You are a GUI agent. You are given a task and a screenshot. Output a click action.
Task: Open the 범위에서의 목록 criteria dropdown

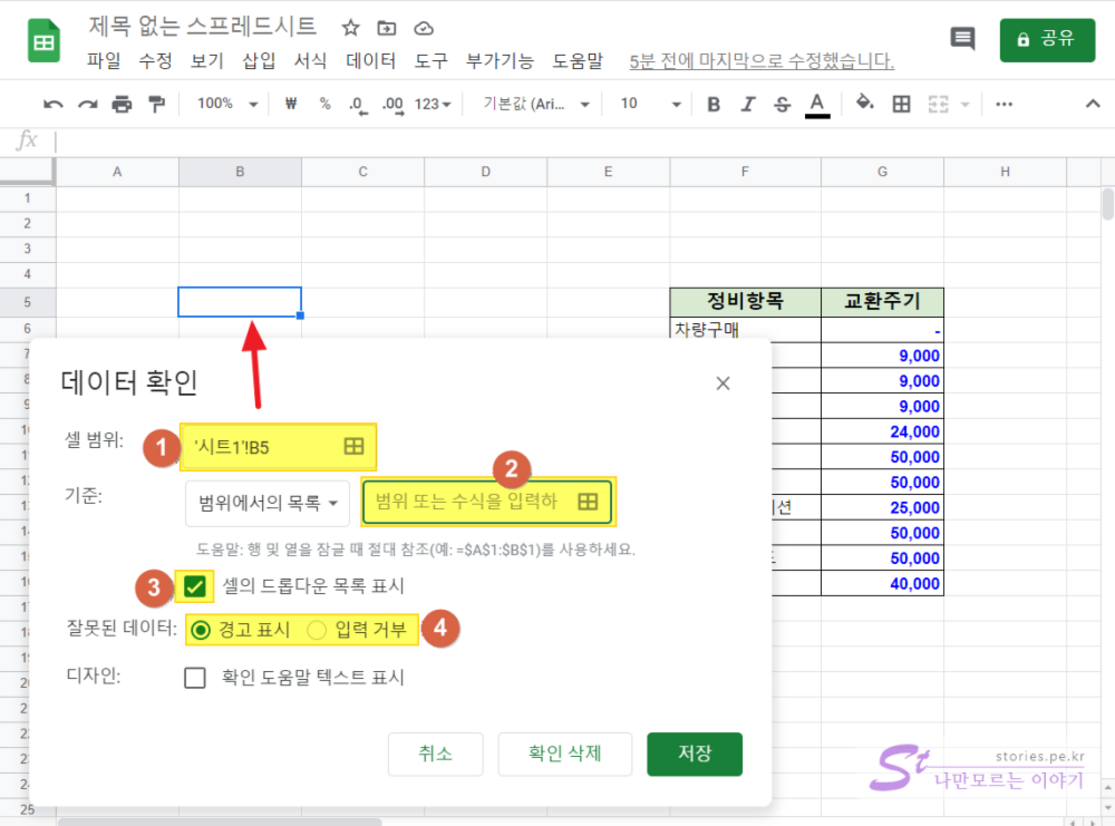point(266,502)
